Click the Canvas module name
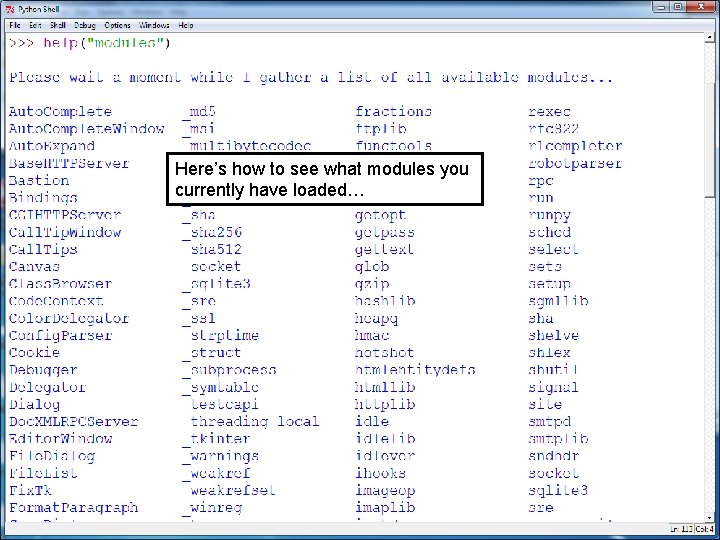 pos(34,267)
